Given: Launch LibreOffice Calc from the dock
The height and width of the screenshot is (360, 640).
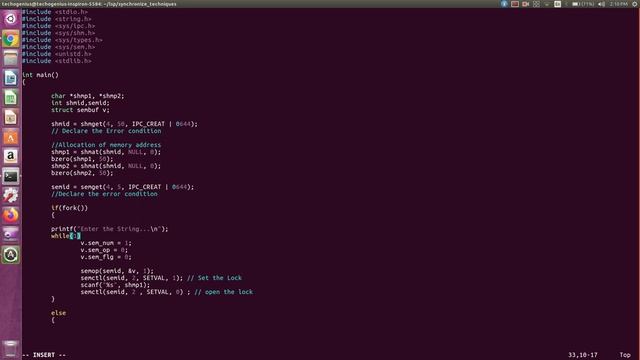Looking at the screenshot, I should click(11, 98).
